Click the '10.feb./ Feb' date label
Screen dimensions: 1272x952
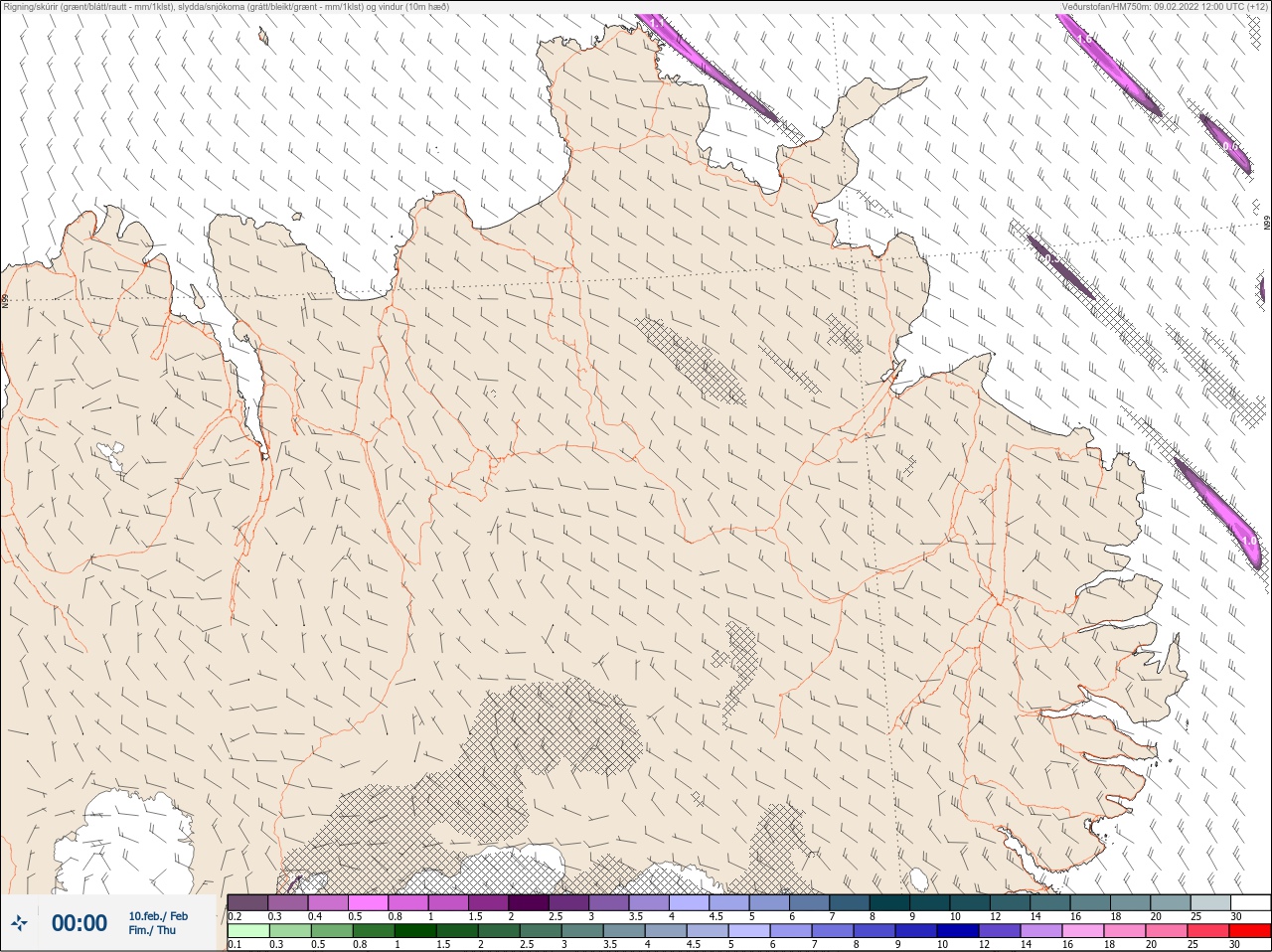pyautogui.click(x=158, y=916)
